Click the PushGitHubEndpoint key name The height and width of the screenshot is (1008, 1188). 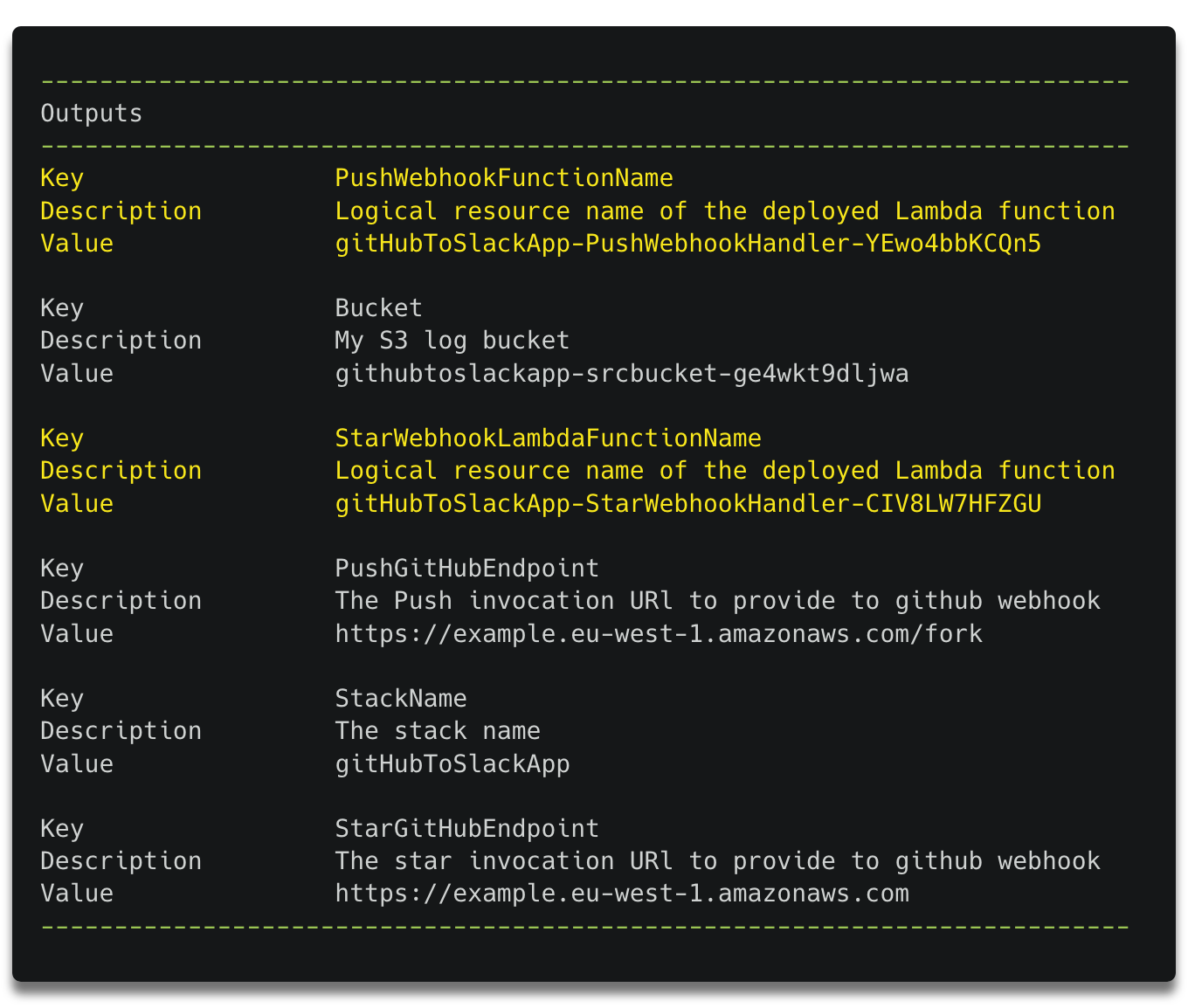click(467, 569)
